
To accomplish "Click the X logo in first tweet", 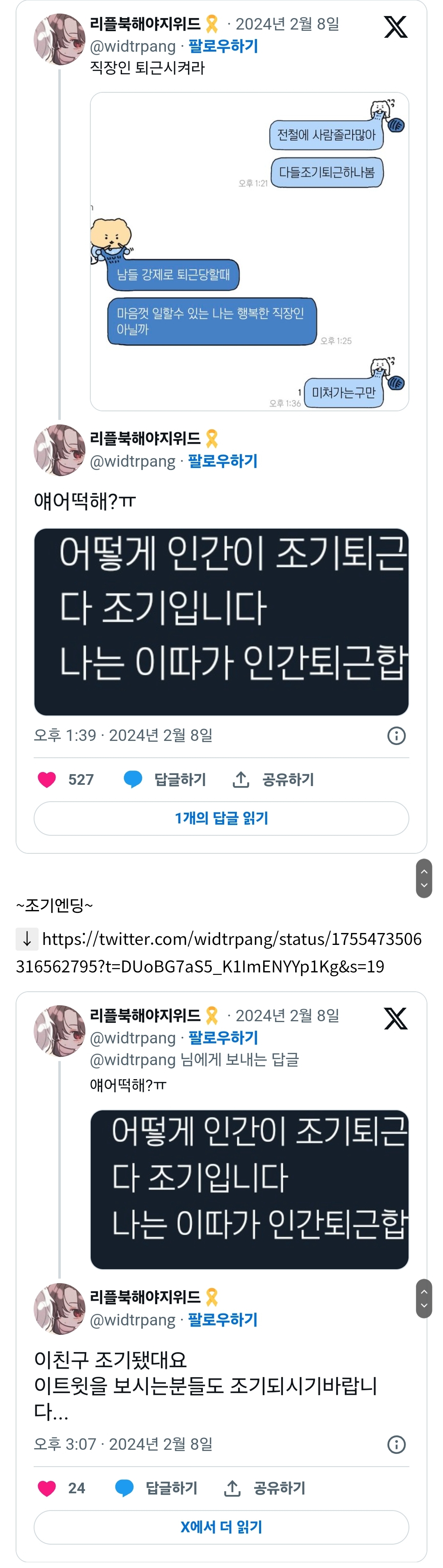I will point(395,28).
